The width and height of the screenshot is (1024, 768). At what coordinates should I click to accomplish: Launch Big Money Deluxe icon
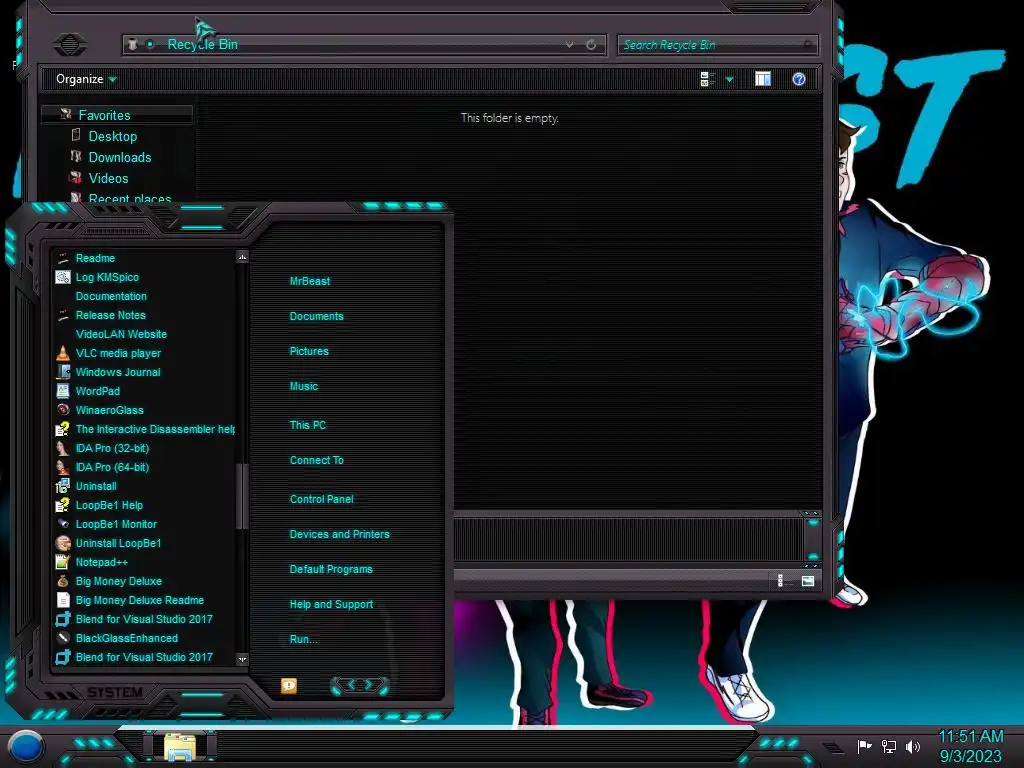tap(63, 581)
